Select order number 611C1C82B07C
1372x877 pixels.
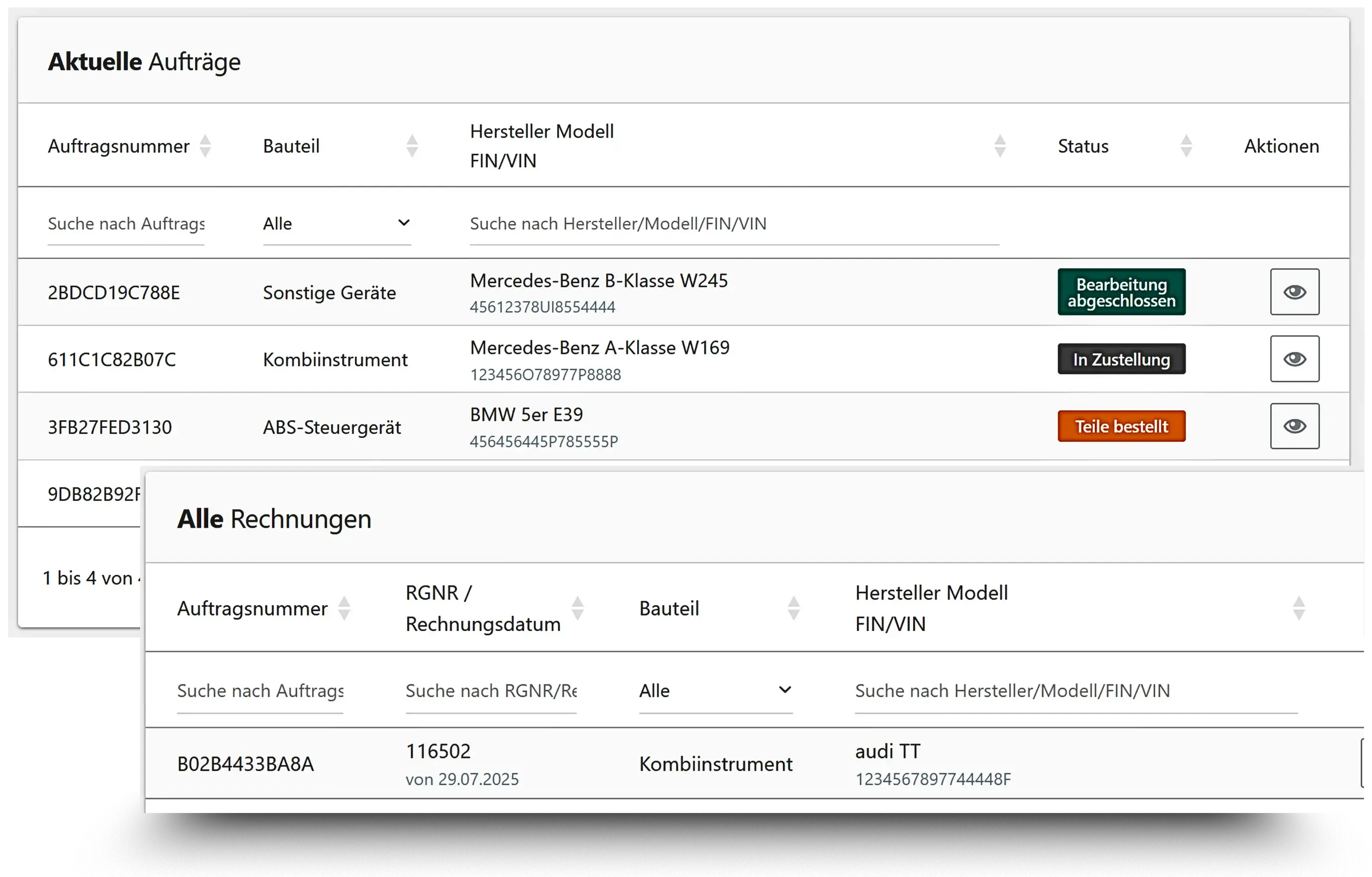(112, 359)
